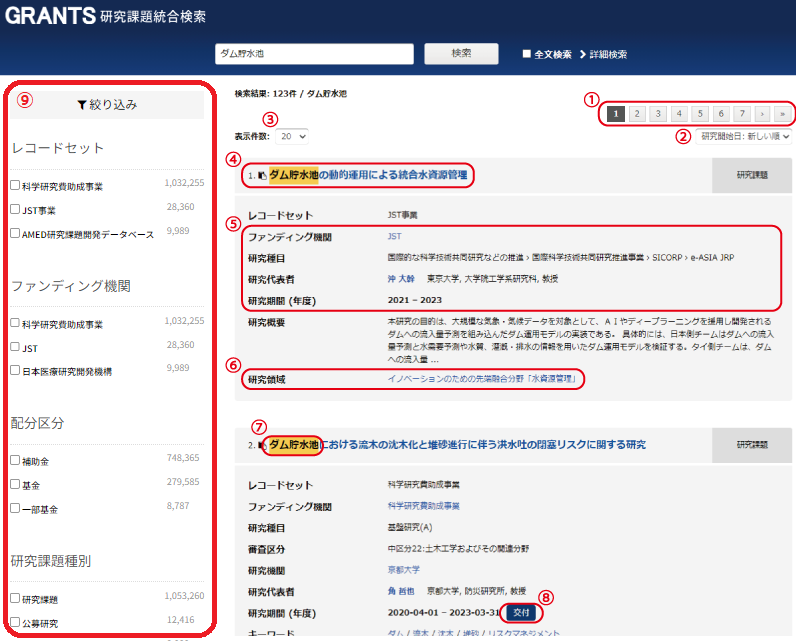
Task: Click 中区分22:土木工学およびその関連分野 text
Action: [x=458, y=549]
